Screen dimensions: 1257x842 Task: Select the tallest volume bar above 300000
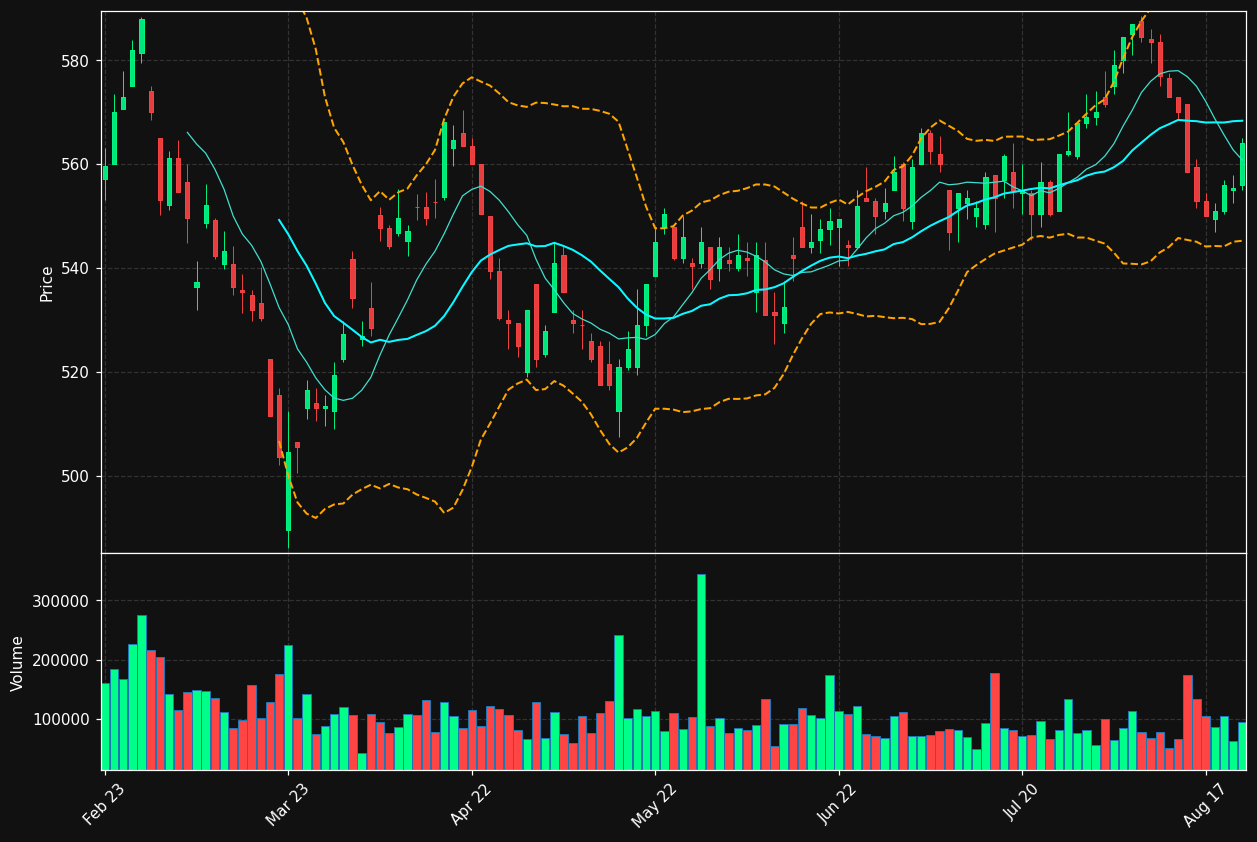click(701, 672)
